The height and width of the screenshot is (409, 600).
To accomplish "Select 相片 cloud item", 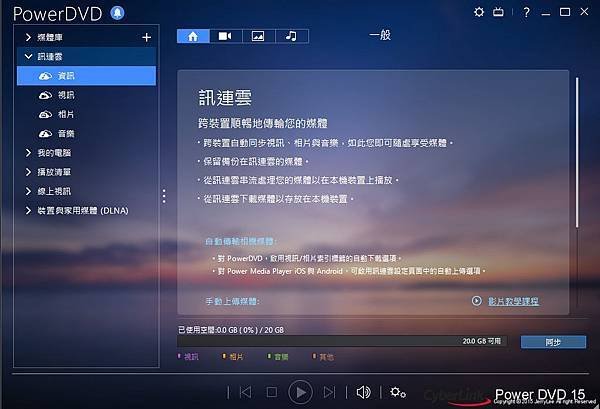I will point(86,114).
